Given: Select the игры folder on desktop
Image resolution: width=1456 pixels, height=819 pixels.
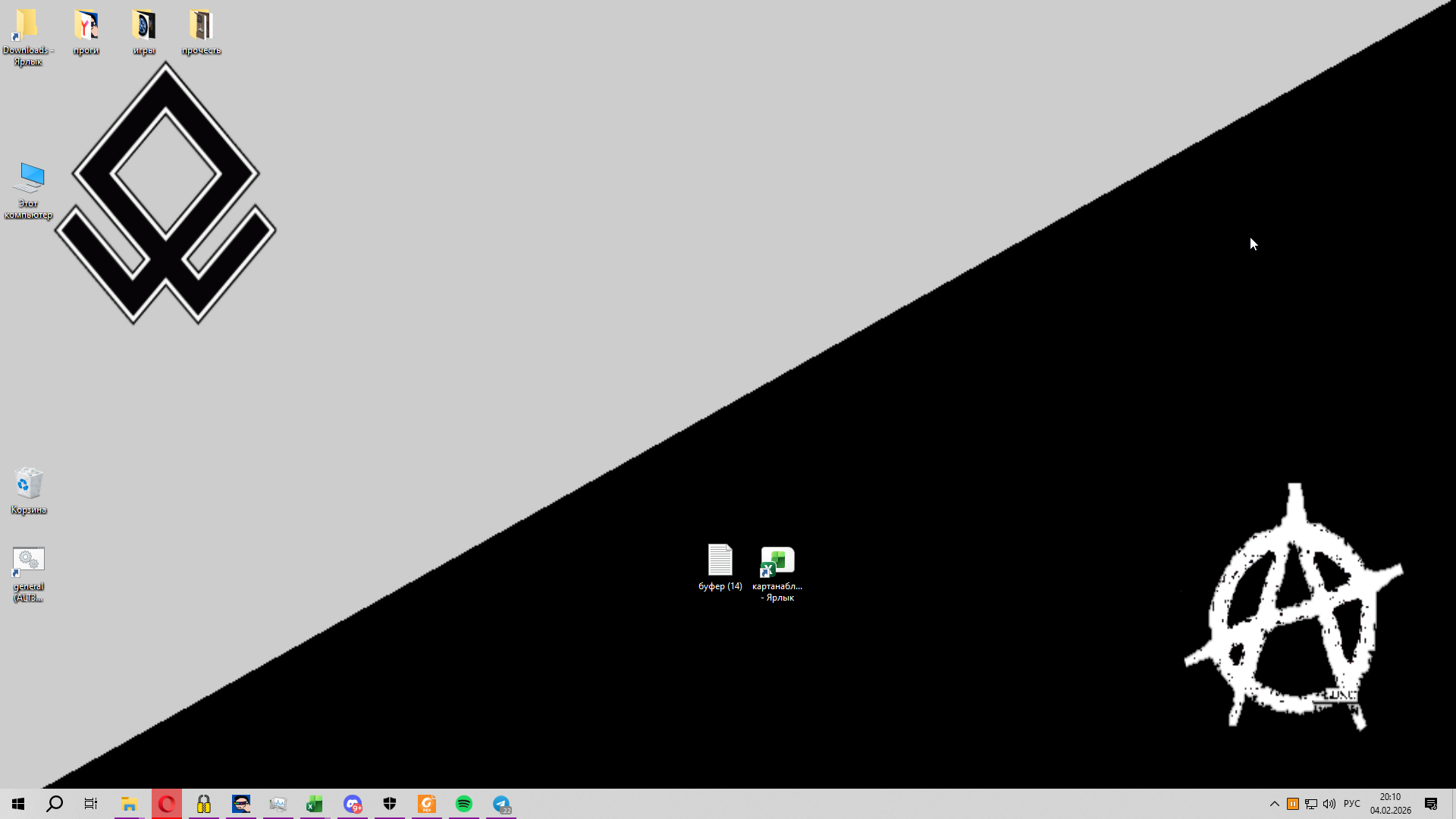Looking at the screenshot, I should 144,27.
